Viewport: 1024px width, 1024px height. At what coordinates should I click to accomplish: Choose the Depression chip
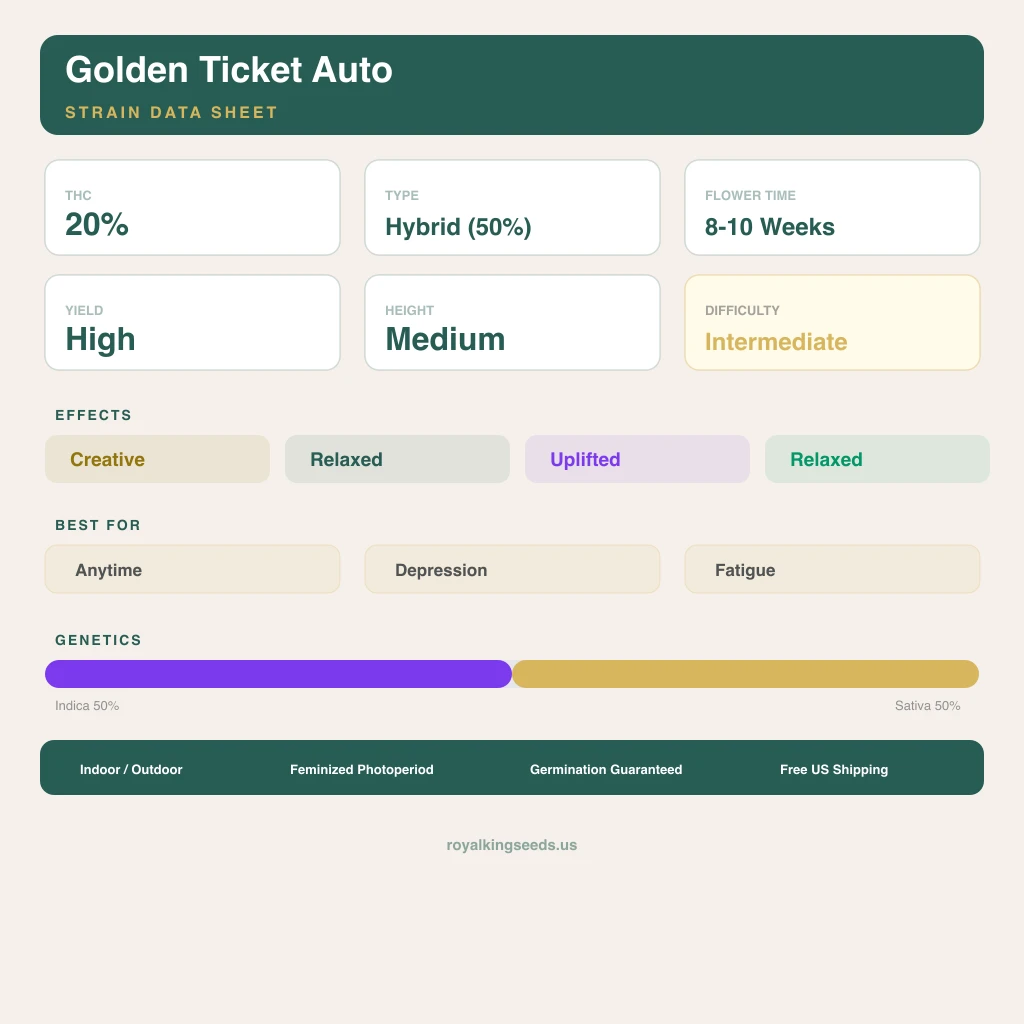coord(512,569)
